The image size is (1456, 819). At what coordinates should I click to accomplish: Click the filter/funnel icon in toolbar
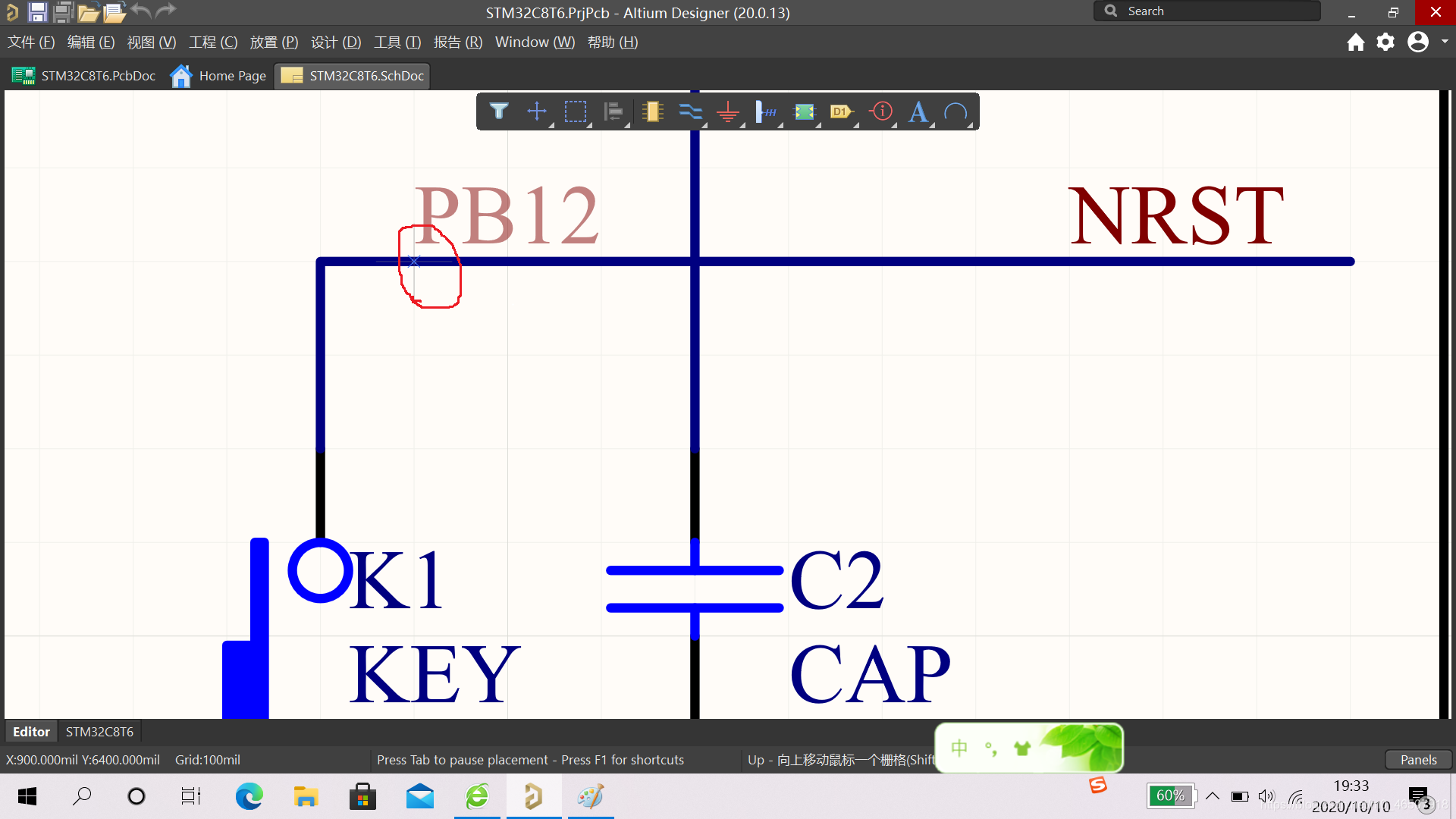click(x=499, y=111)
